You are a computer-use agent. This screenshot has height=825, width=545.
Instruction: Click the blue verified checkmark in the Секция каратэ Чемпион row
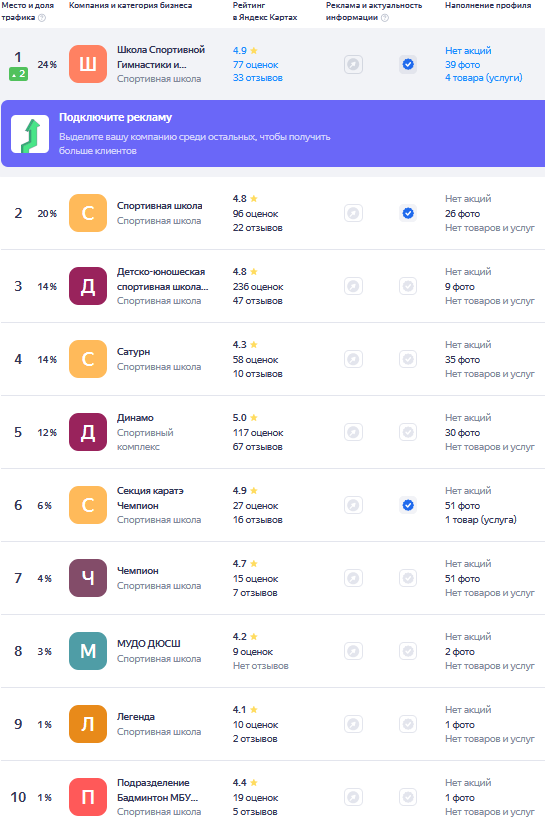408,505
